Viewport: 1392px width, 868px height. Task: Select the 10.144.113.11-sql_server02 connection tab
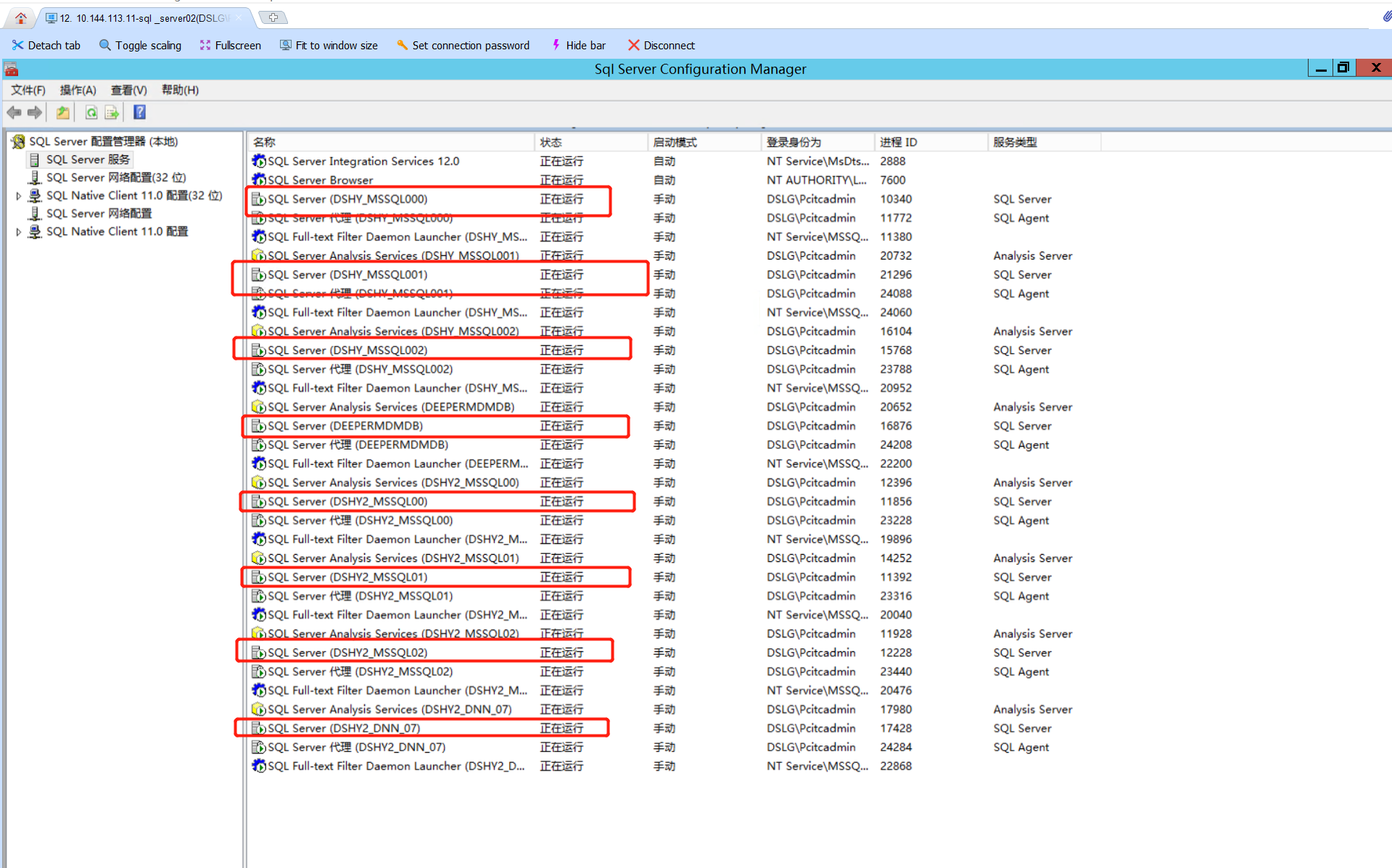tap(145, 17)
